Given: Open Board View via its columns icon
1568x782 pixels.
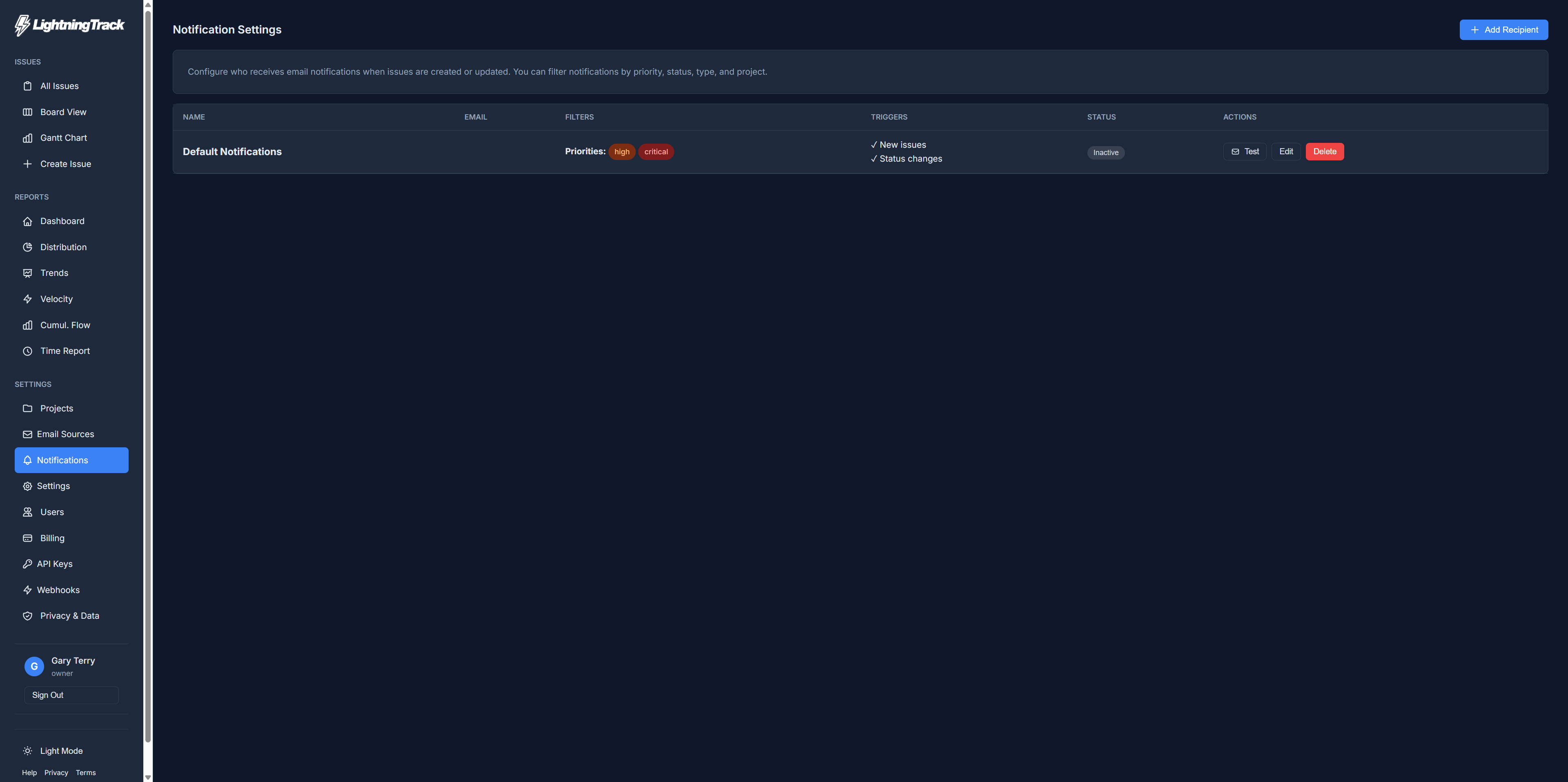Looking at the screenshot, I should (27, 112).
